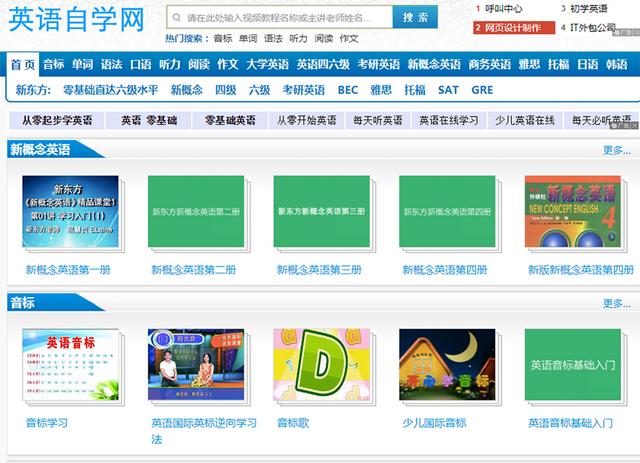Open 英语四六级 in navigation bar
Viewport: 640px width, 463px height.
[x=323, y=65]
